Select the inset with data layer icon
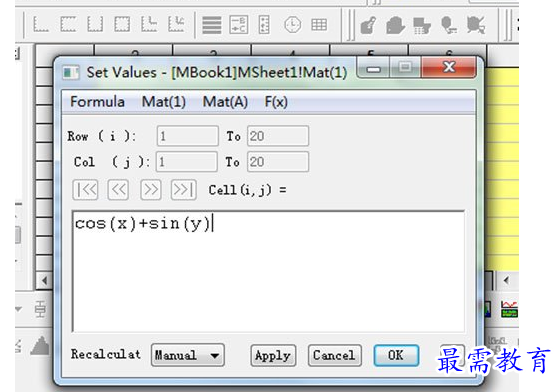This screenshot has width=559, height=392. [176, 24]
